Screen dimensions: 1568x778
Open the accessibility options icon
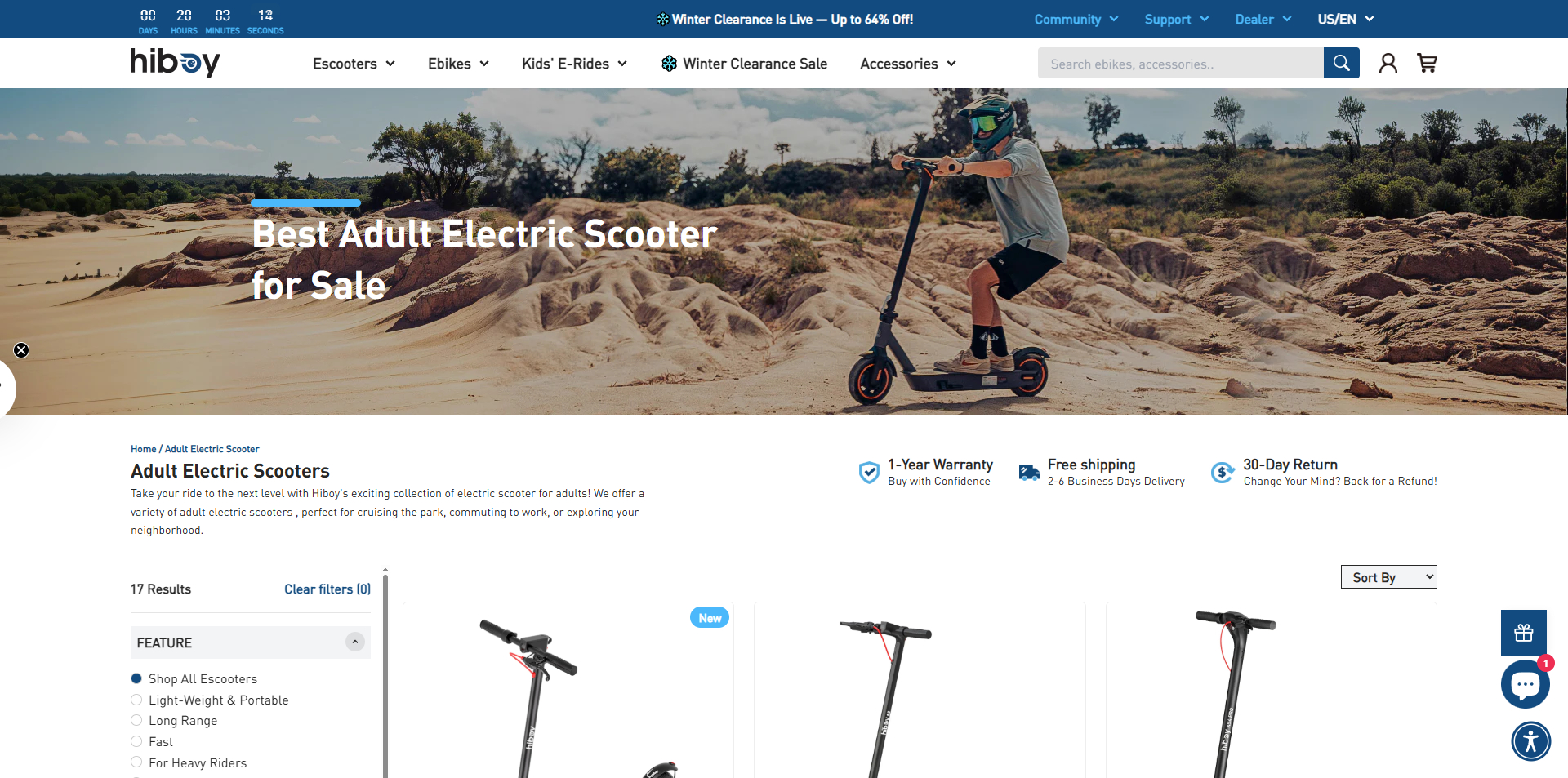tap(1530, 741)
